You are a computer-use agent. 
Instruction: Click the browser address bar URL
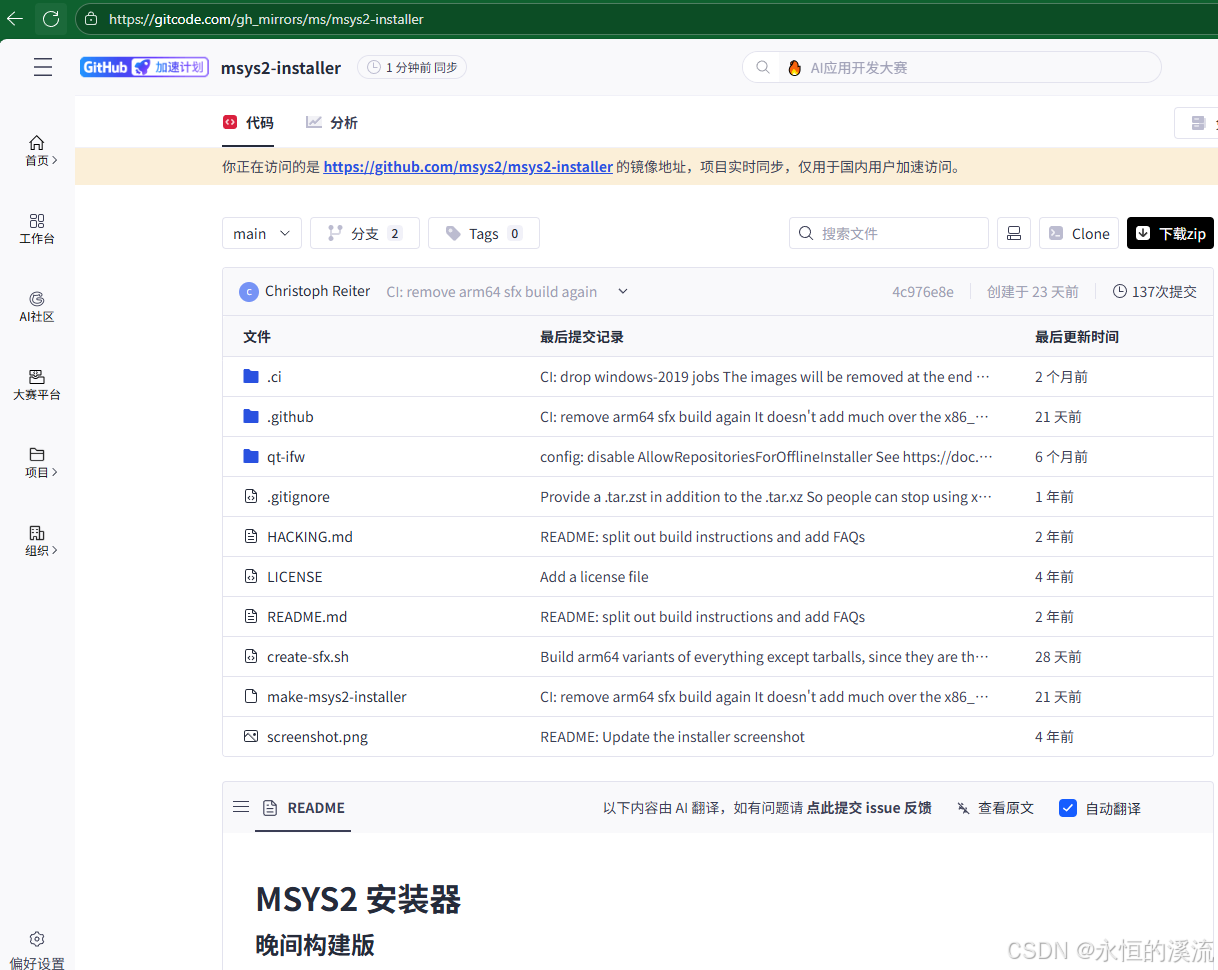265,18
